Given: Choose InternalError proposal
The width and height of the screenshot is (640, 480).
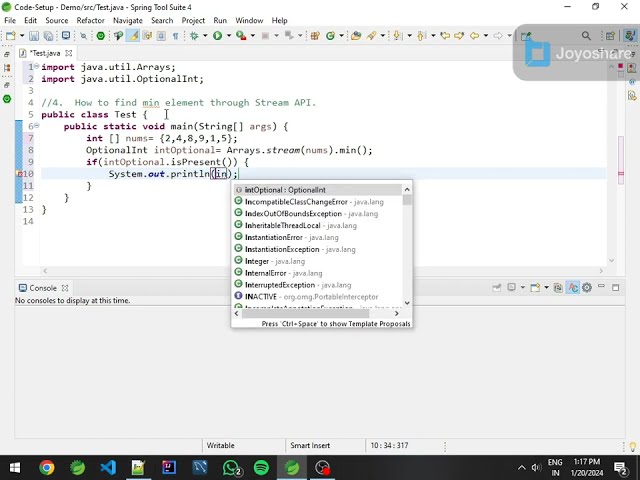Looking at the screenshot, I should (x=317, y=273).
